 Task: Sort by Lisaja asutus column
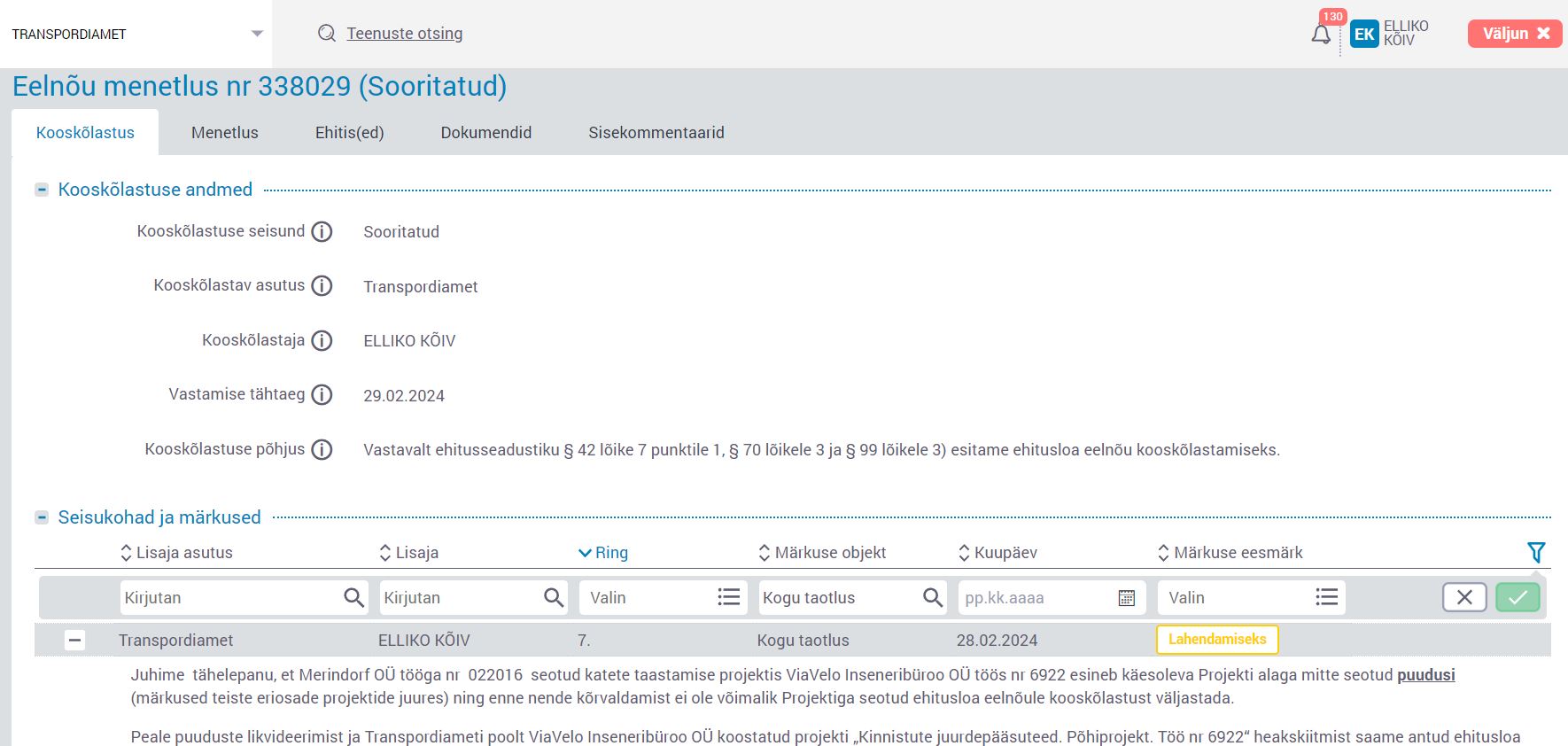pyautogui.click(x=176, y=552)
